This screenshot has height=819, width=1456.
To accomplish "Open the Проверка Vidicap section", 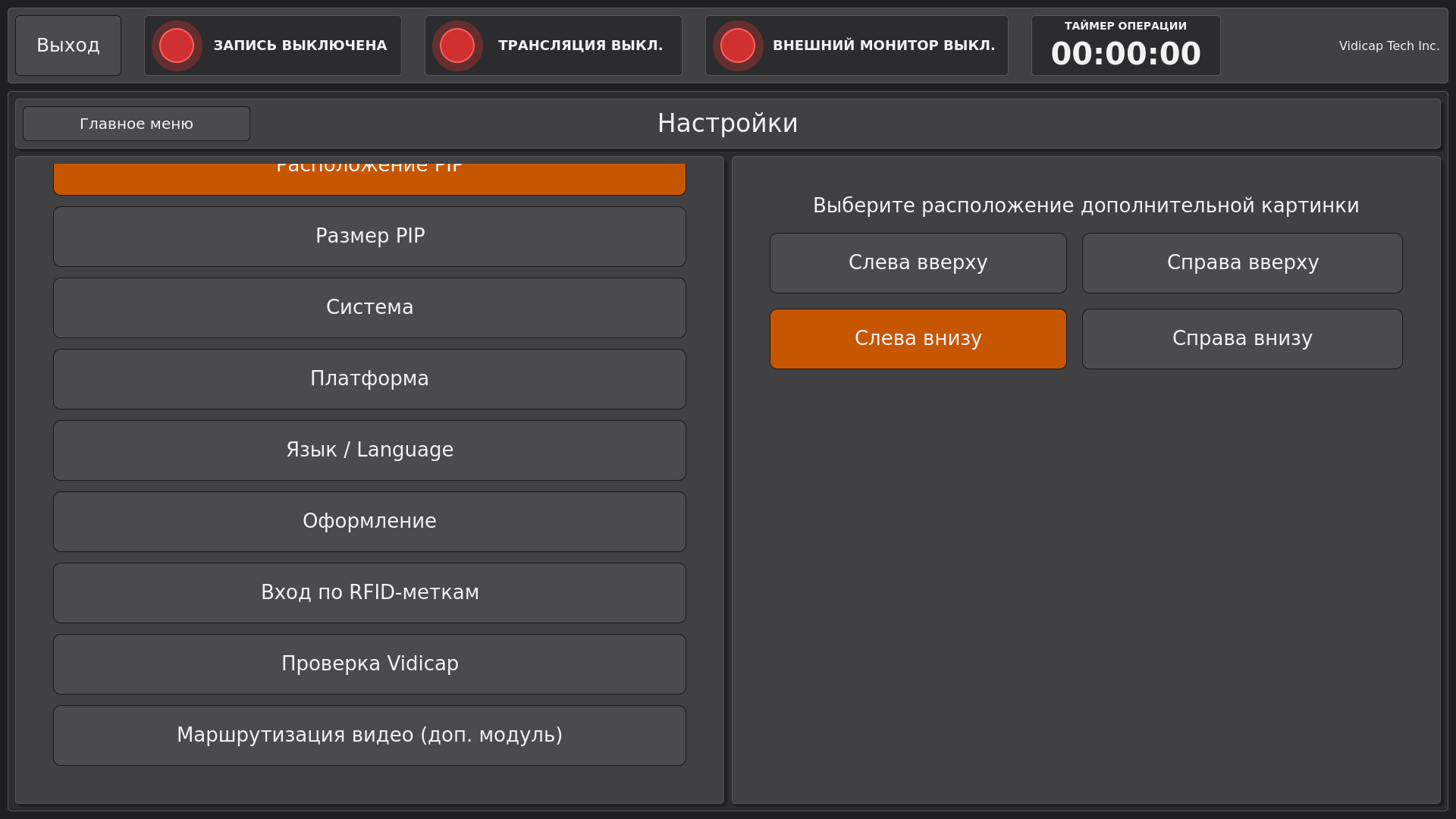I will (370, 664).
